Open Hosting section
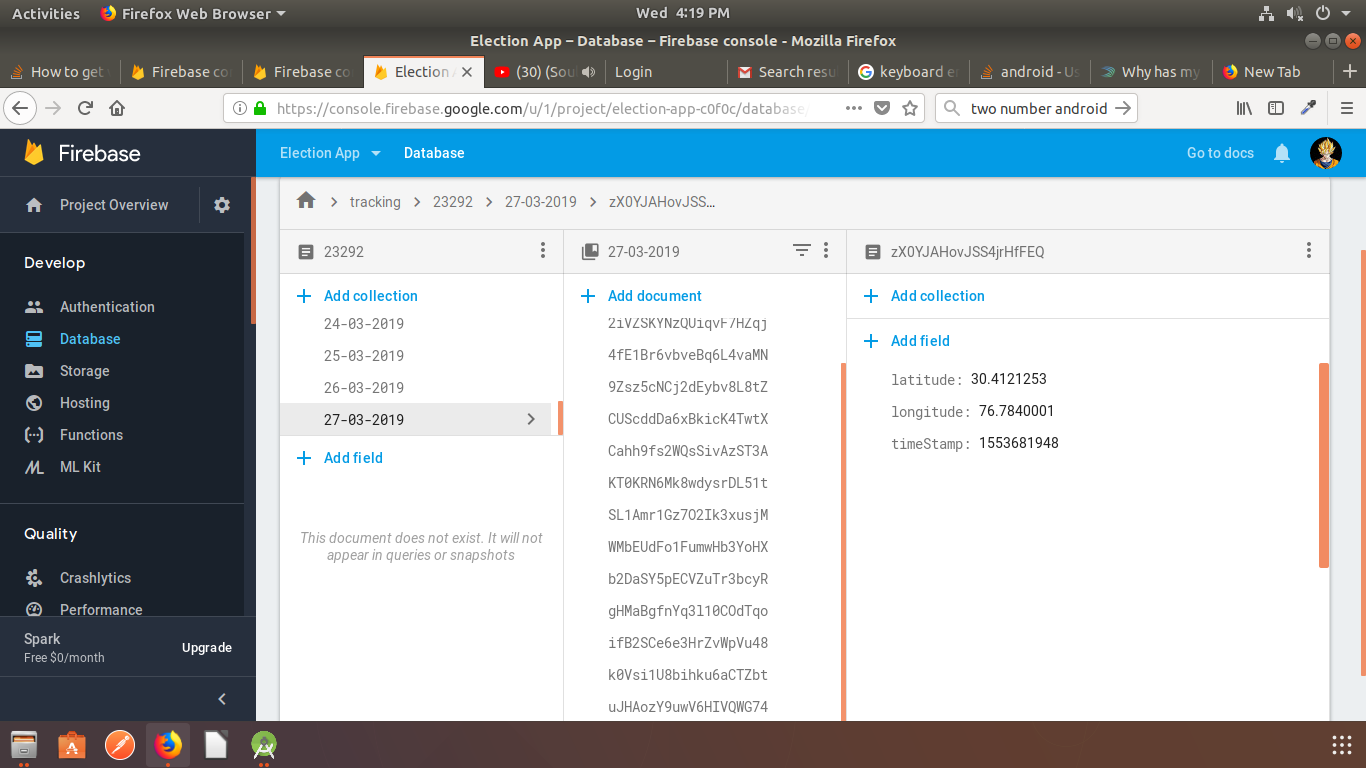The image size is (1366, 768). (84, 403)
